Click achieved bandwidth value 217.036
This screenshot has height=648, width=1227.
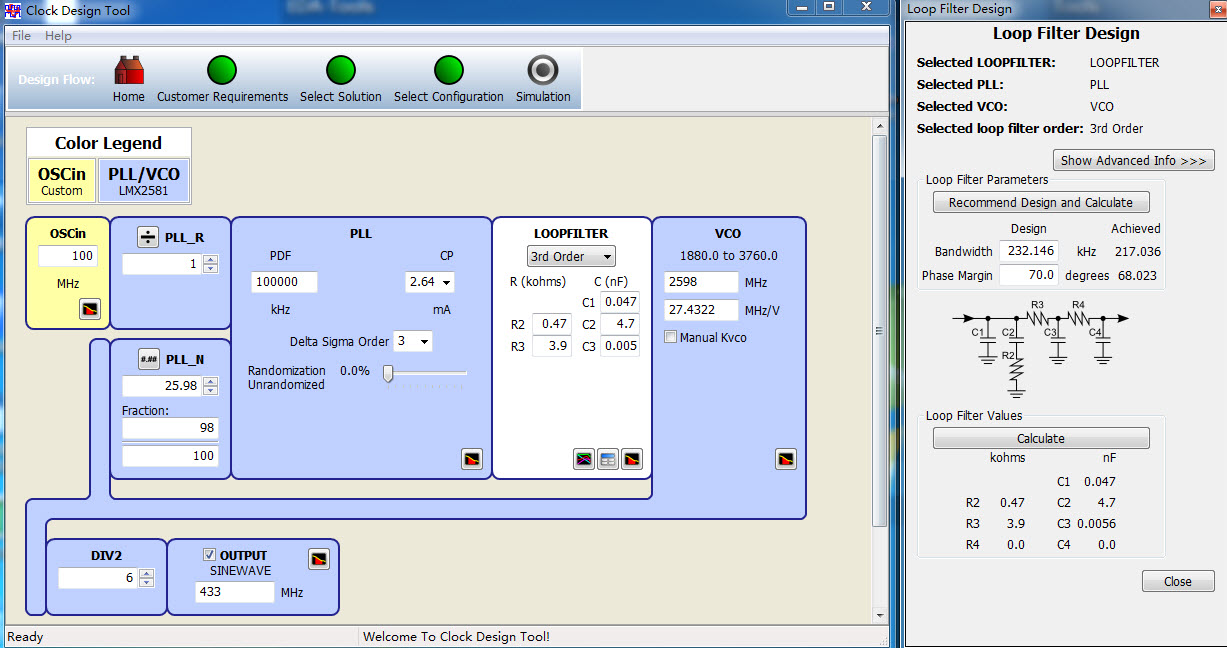click(x=1136, y=252)
